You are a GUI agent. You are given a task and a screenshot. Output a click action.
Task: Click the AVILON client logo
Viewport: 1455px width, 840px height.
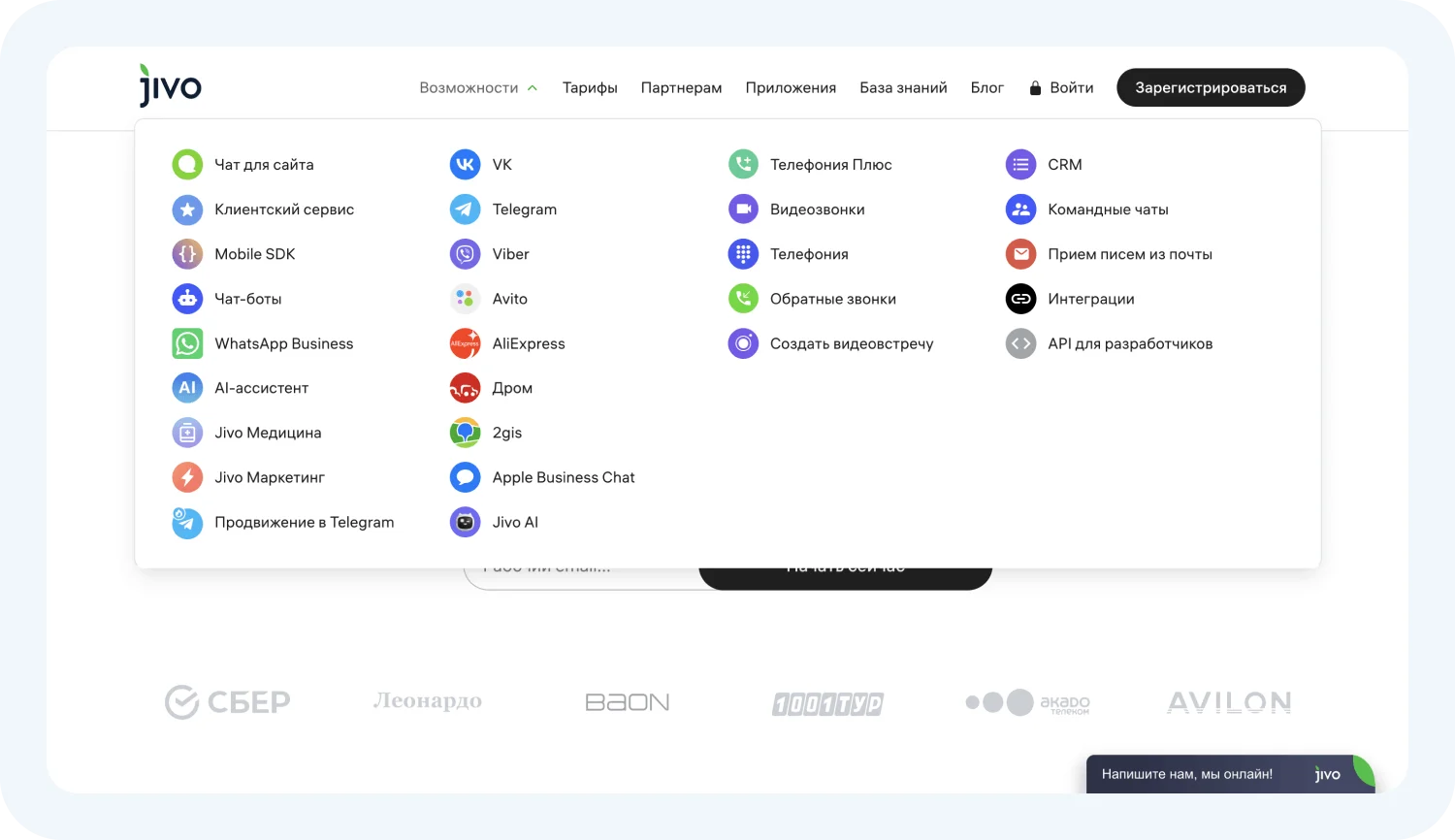point(1229,702)
